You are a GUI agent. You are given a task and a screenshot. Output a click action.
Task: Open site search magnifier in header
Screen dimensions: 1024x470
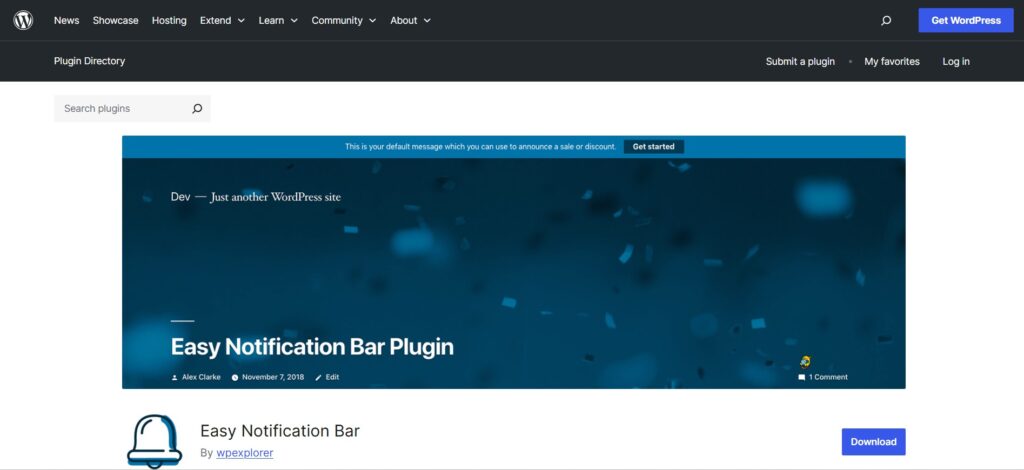click(885, 20)
